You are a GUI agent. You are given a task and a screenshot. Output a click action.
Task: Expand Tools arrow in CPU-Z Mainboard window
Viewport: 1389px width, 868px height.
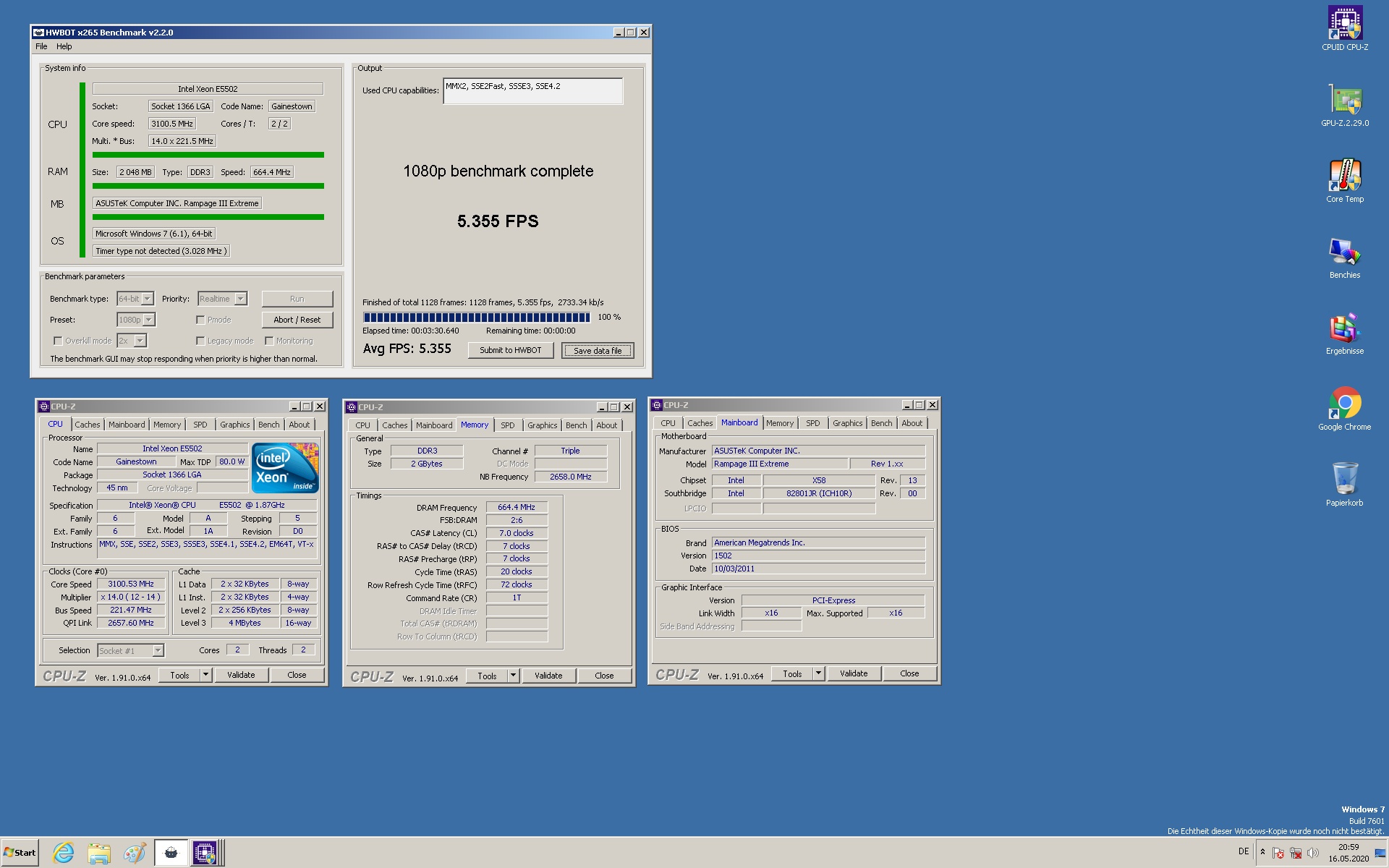pyautogui.click(x=818, y=673)
